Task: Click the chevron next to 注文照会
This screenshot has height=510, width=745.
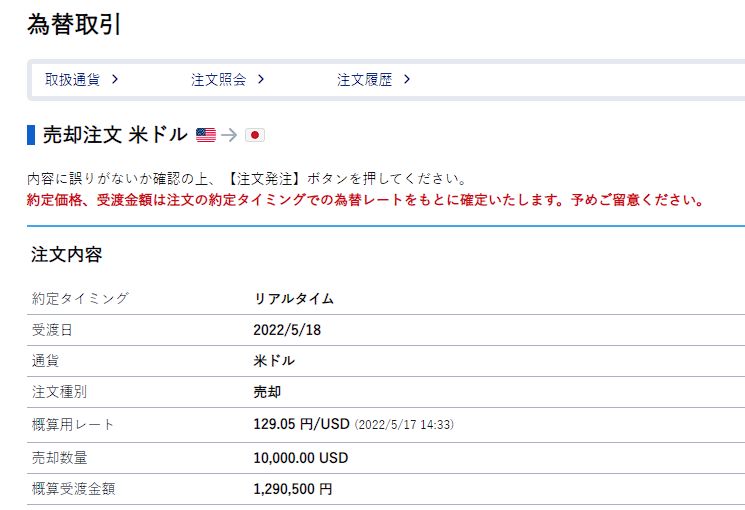Action: coord(261,79)
